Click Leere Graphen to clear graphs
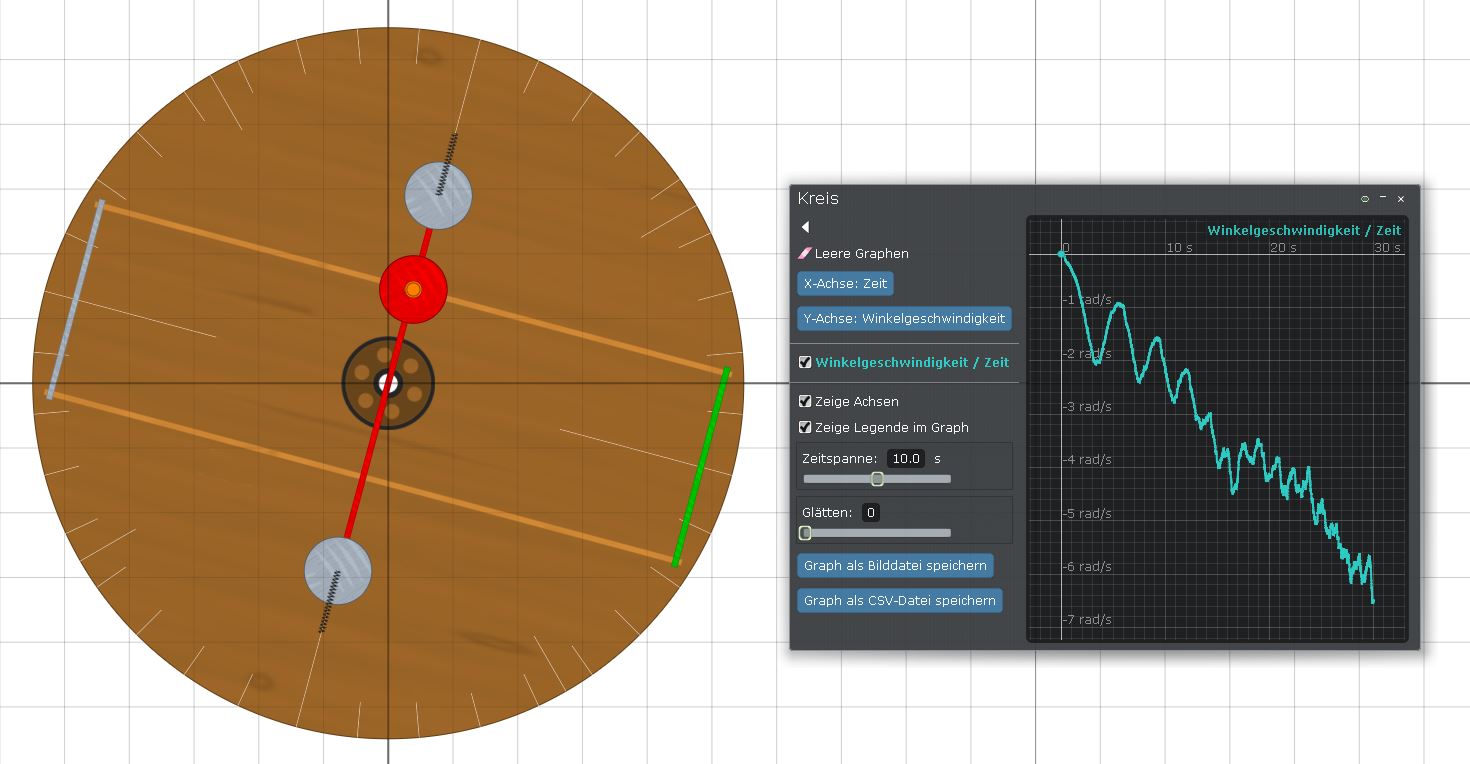The width and height of the screenshot is (1470, 764). 861,254
